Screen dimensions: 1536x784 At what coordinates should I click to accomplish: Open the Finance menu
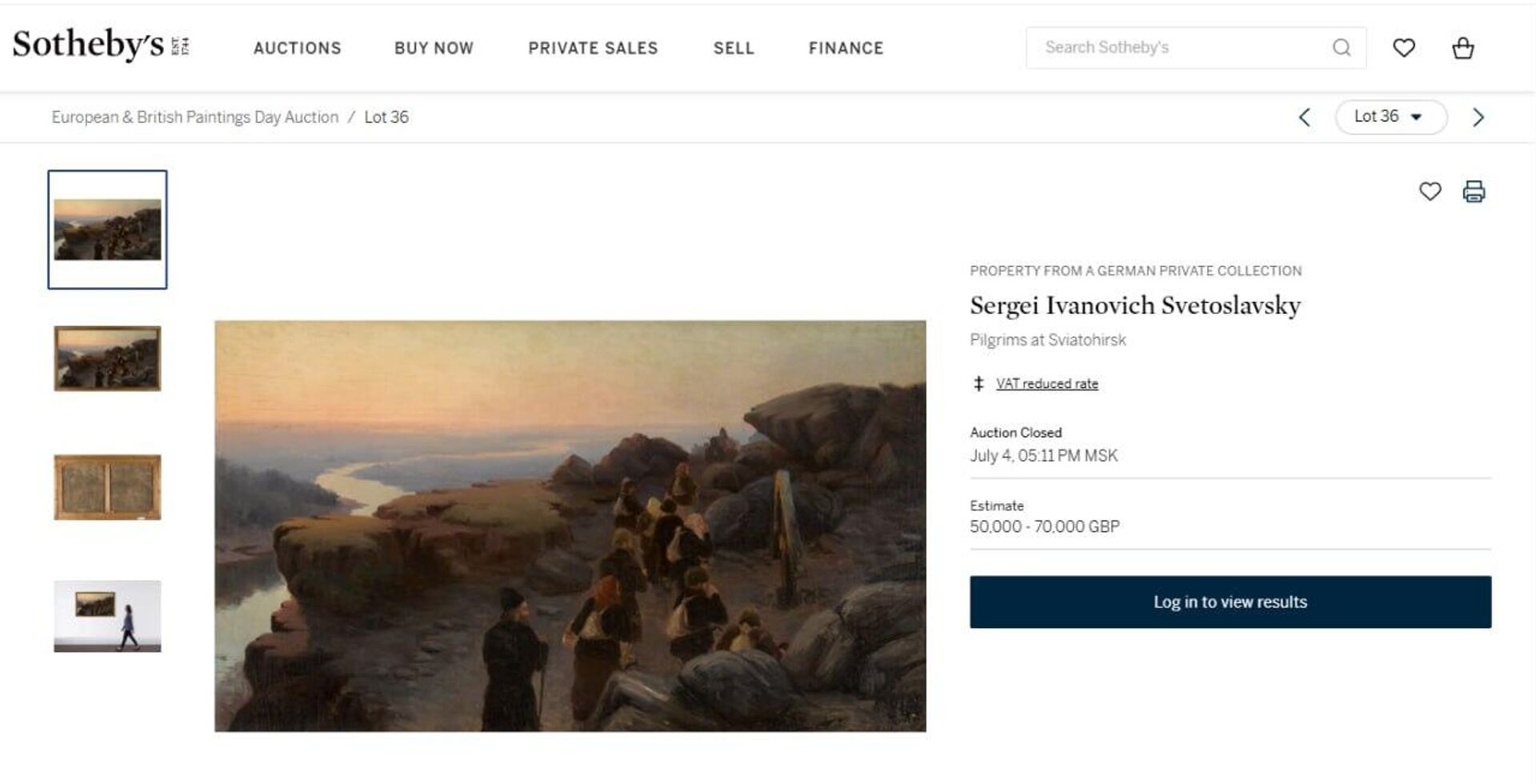pyautogui.click(x=846, y=48)
